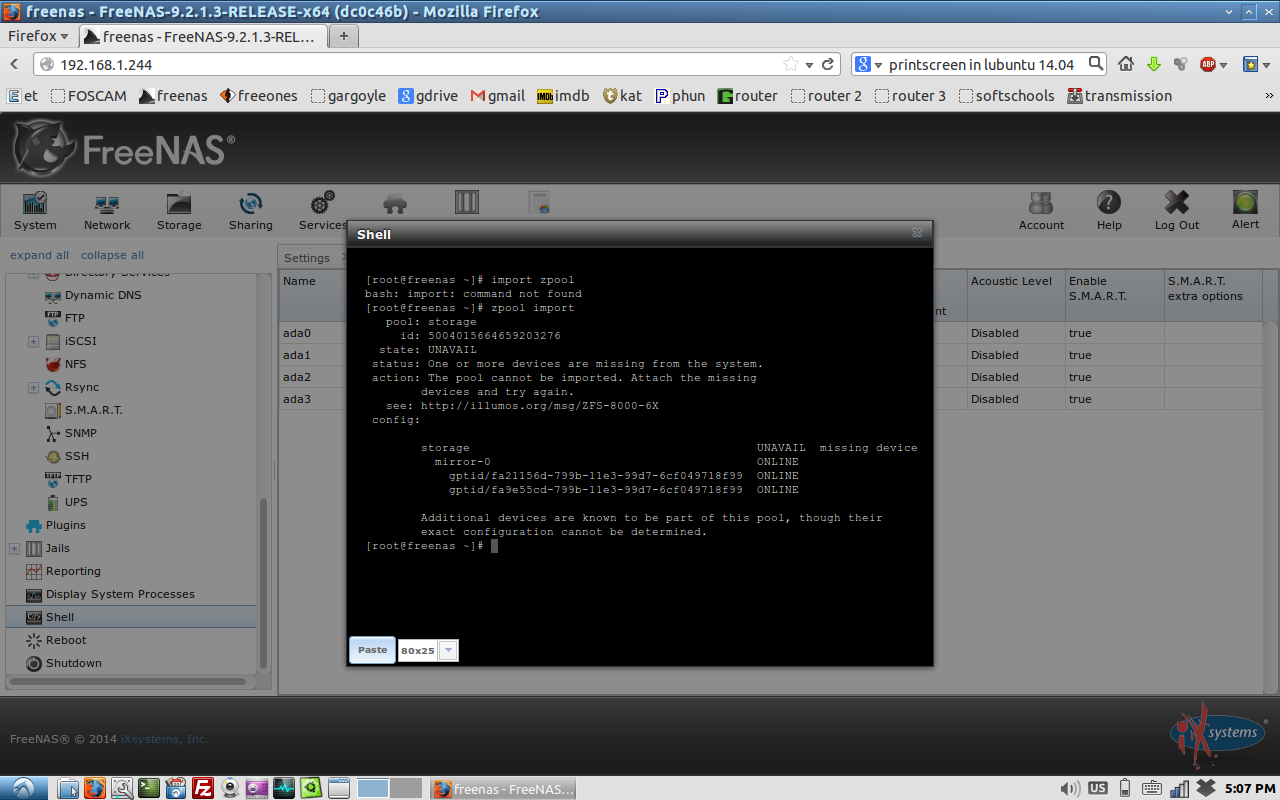
Task: Click the ada2 disk row name
Action: (297, 377)
